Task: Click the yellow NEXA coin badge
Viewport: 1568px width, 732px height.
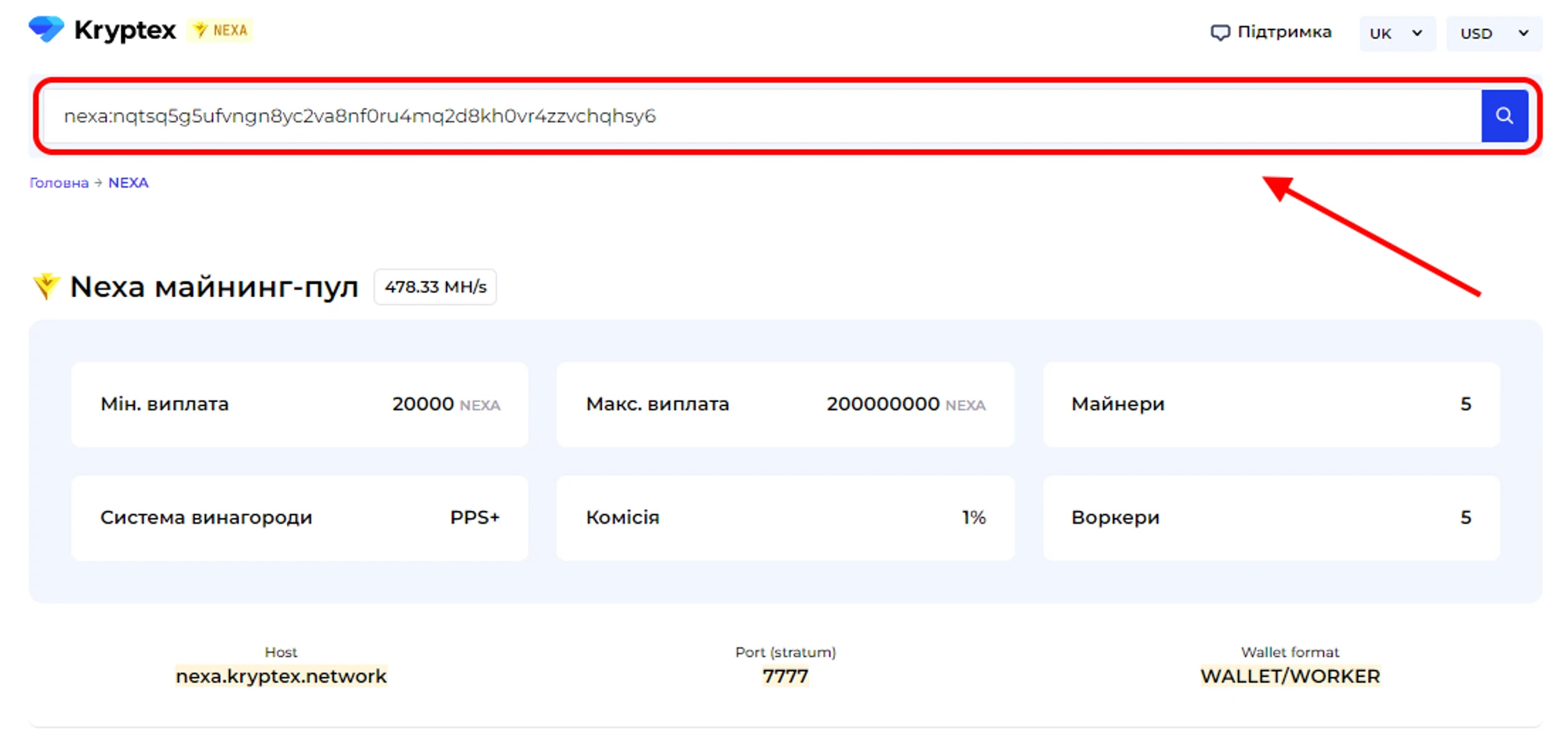Action: (220, 31)
